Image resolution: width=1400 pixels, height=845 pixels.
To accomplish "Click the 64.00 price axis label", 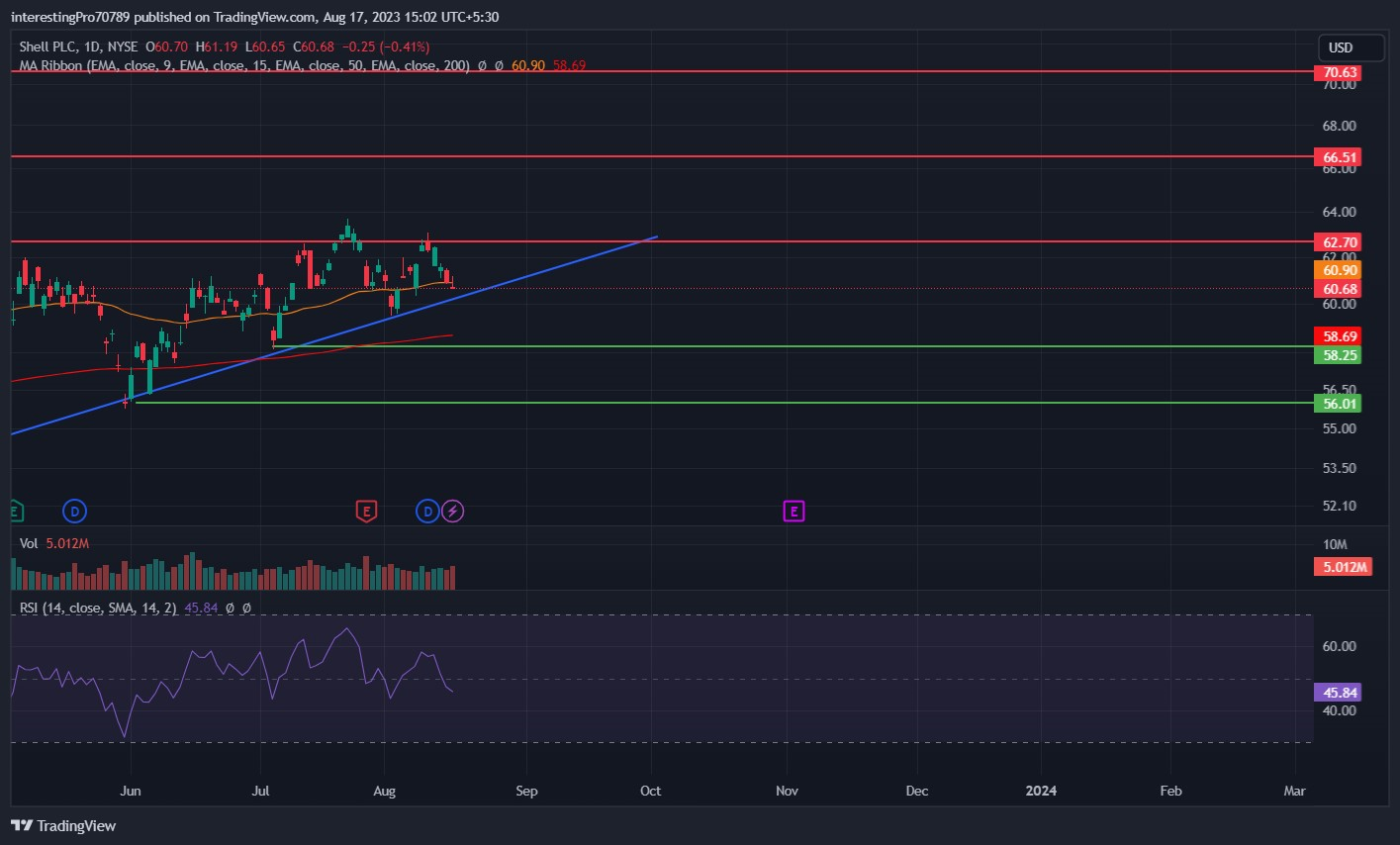I will (1340, 212).
